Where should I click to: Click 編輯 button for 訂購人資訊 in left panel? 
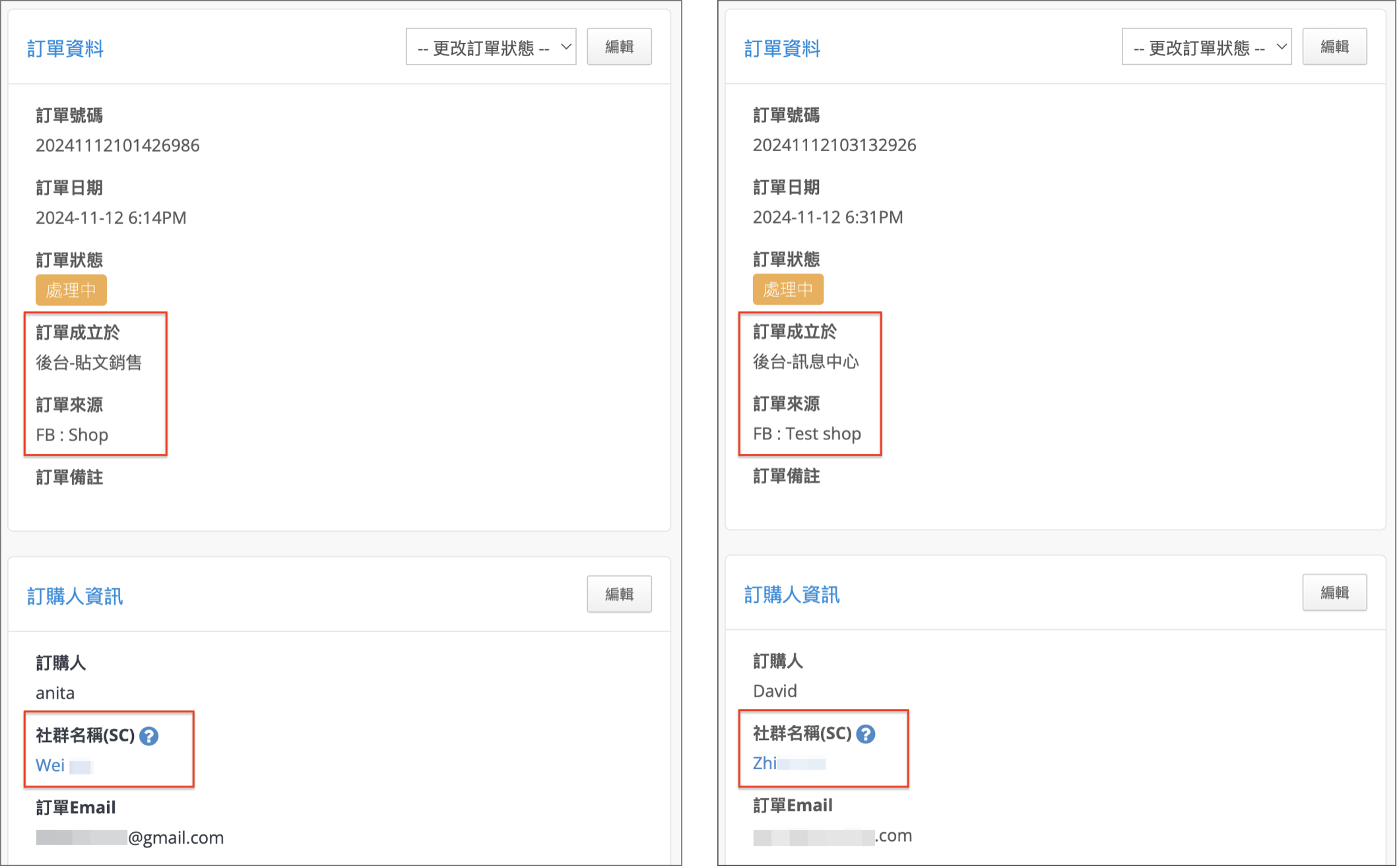pos(619,594)
